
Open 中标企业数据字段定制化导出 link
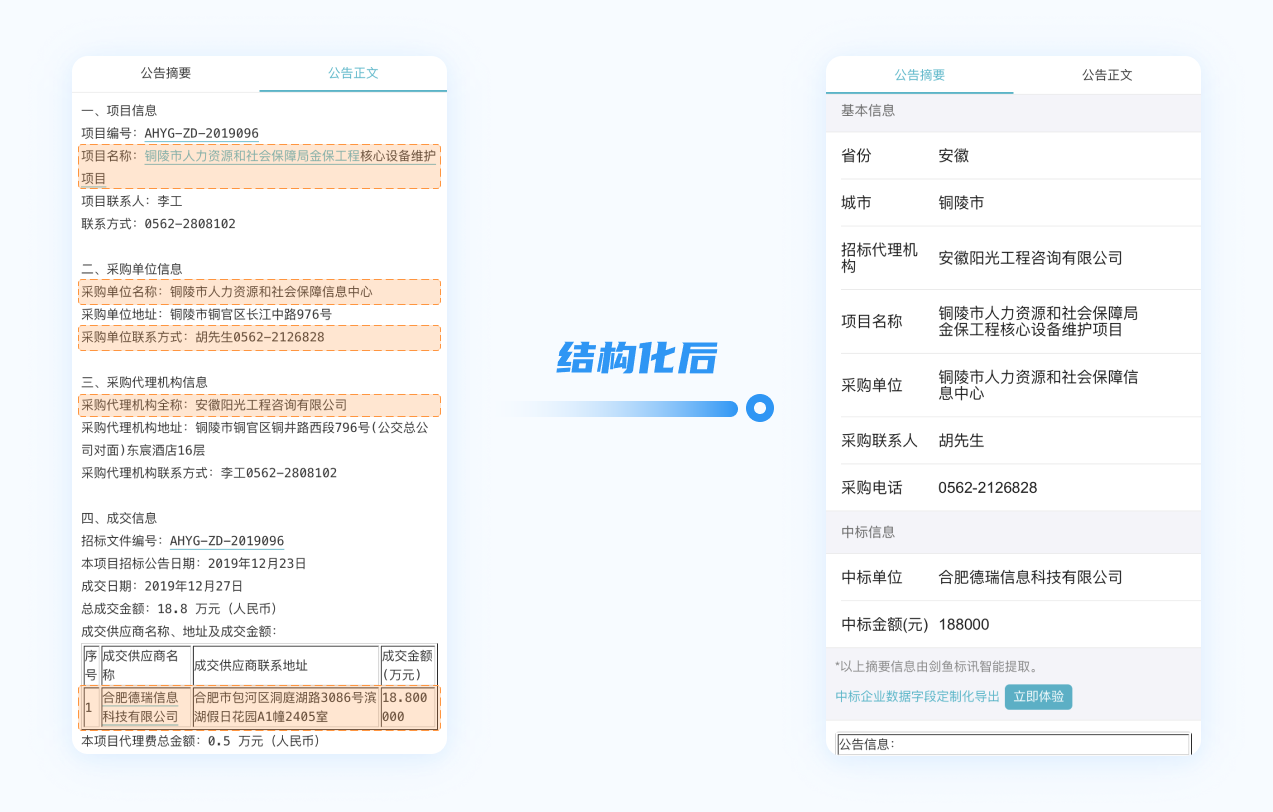point(917,697)
